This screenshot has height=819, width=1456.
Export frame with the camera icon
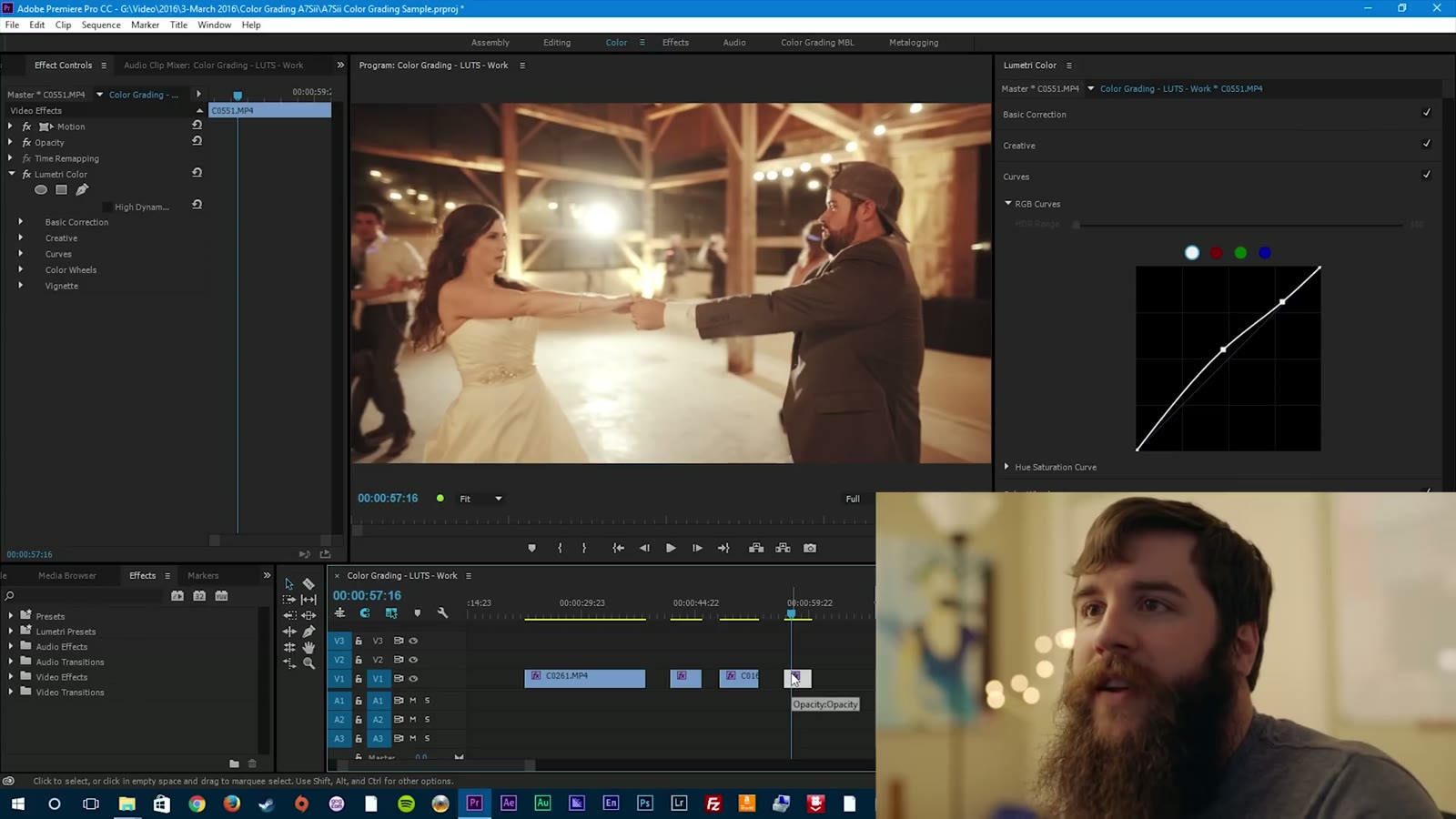810,548
